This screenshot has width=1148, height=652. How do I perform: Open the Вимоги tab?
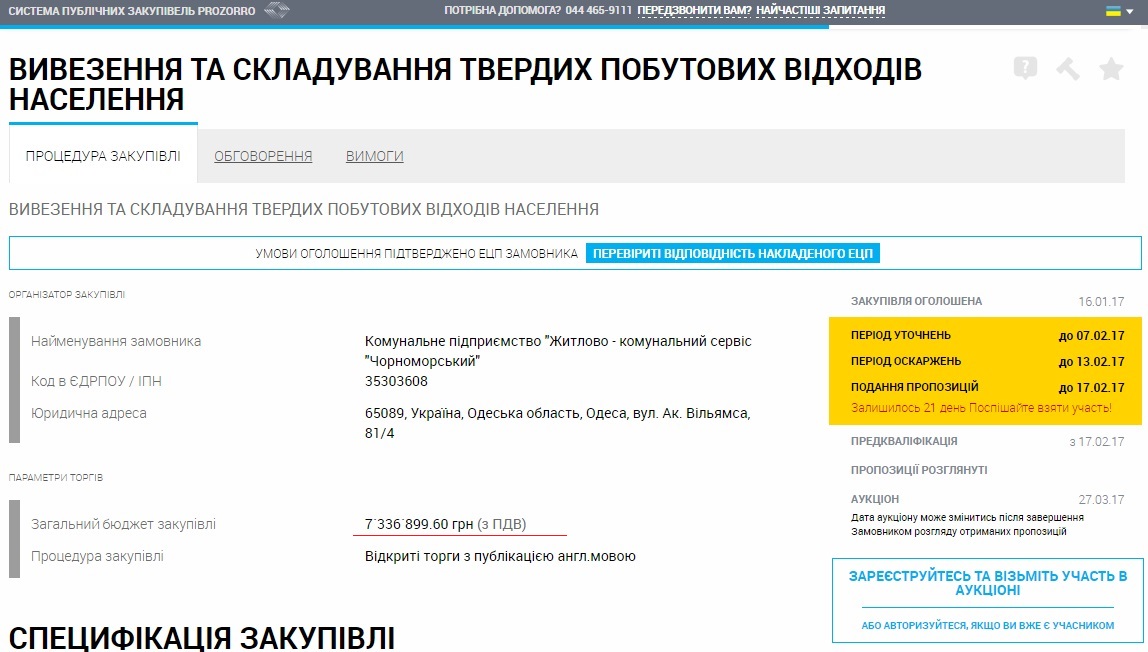(x=375, y=156)
